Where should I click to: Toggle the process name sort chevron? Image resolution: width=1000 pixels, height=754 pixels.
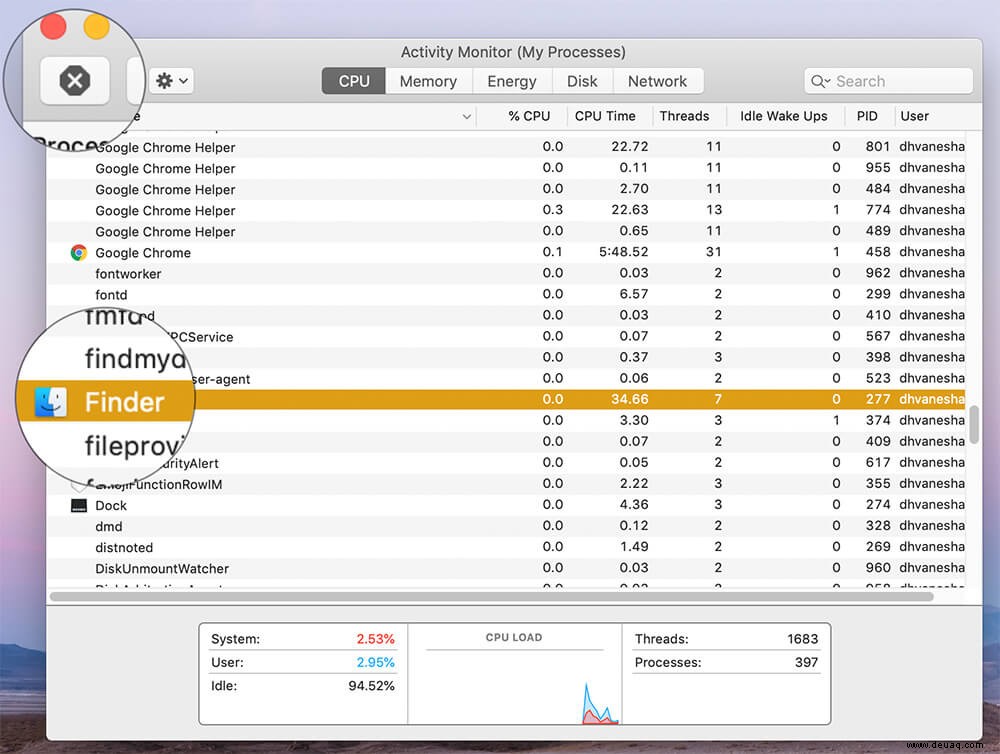[467, 117]
